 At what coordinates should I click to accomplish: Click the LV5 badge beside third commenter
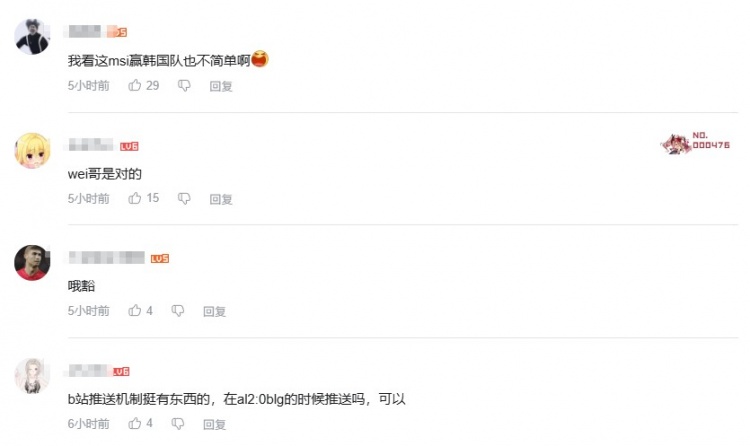click(160, 259)
